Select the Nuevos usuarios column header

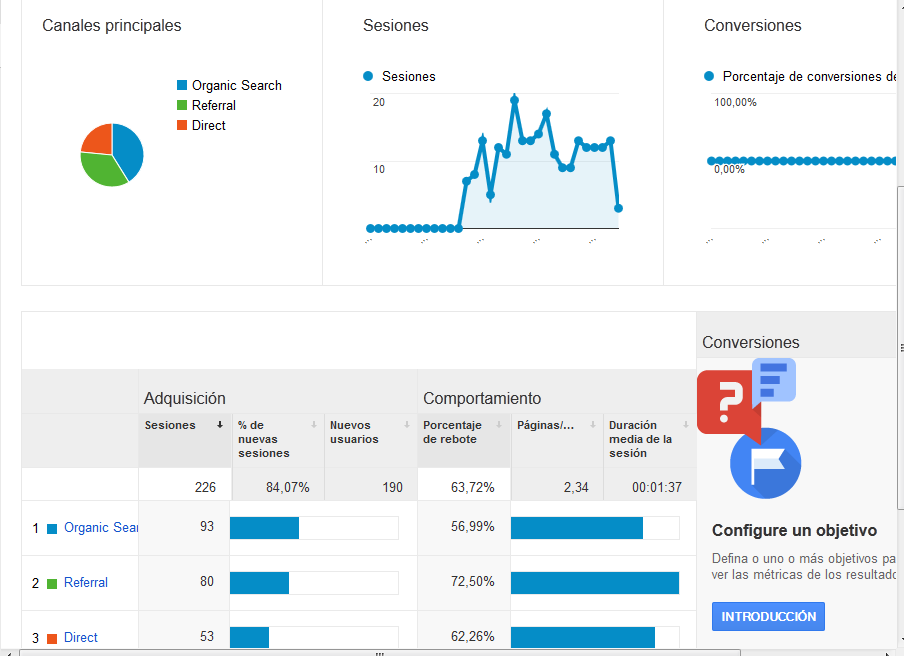point(371,440)
